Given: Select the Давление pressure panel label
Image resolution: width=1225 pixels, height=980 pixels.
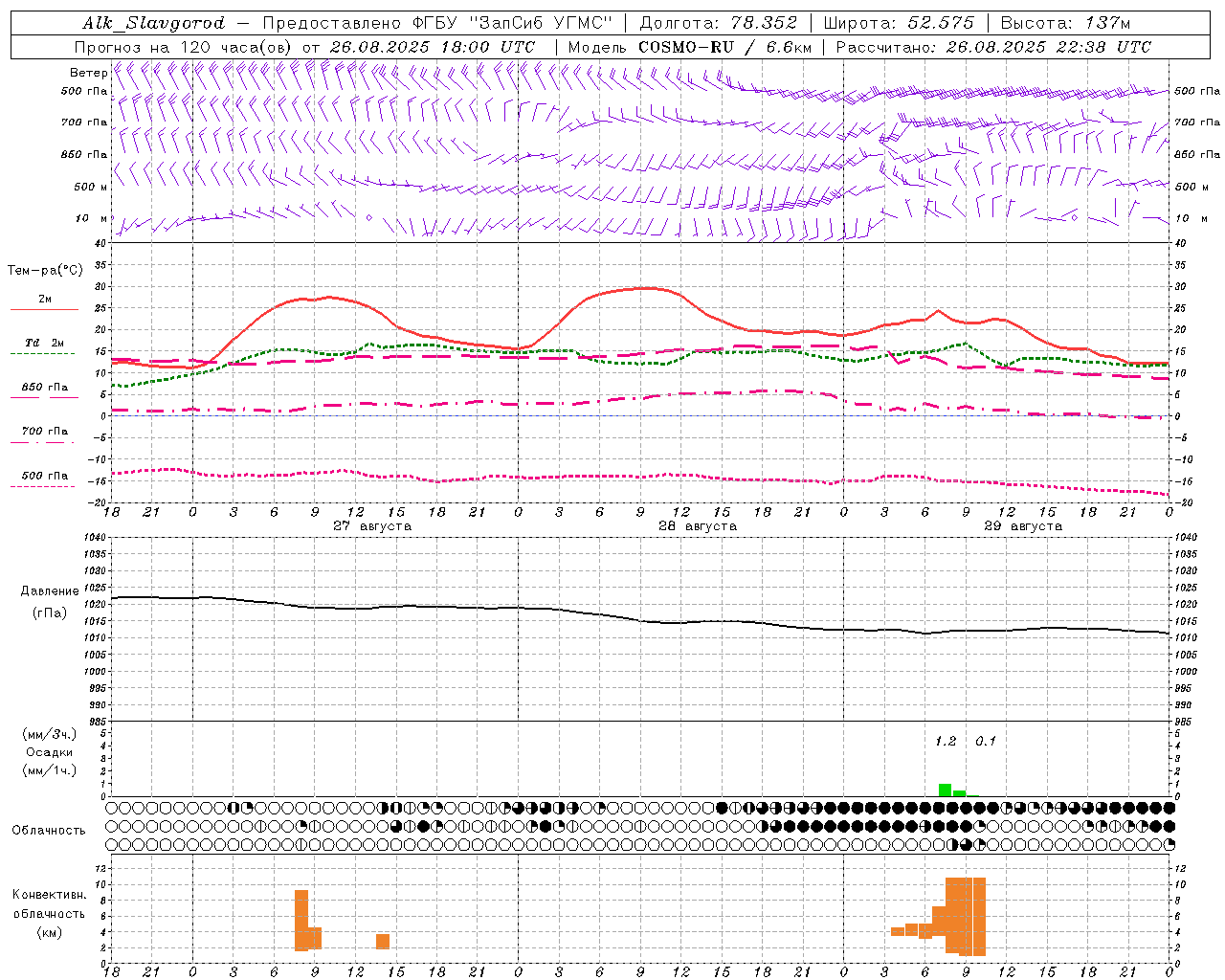Looking at the screenshot, I should click(x=50, y=591).
